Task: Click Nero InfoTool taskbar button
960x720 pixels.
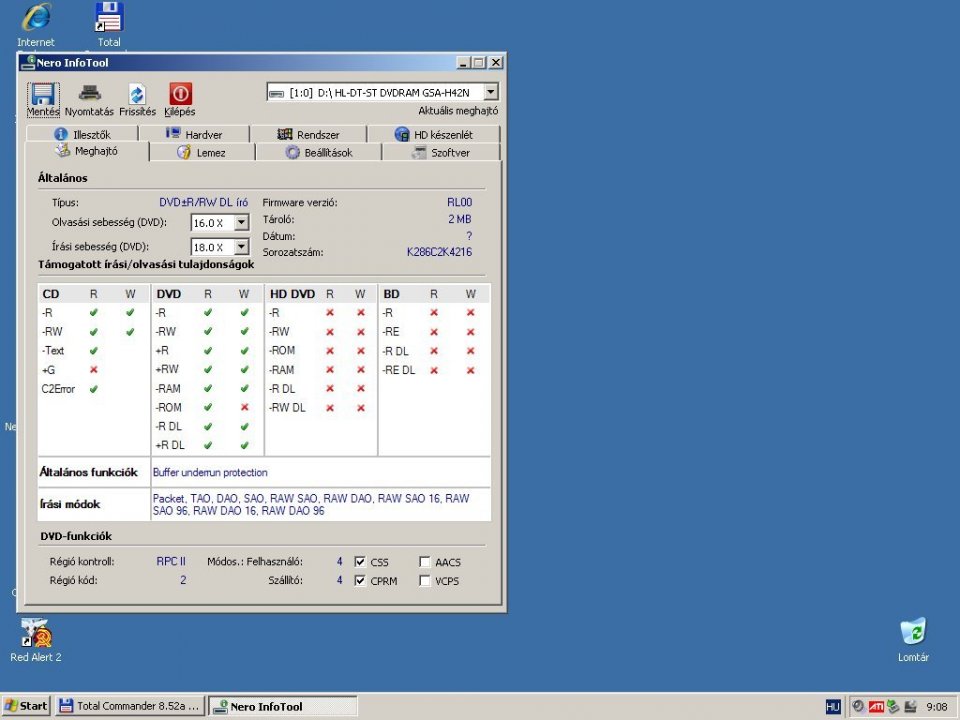Action: pos(282,706)
